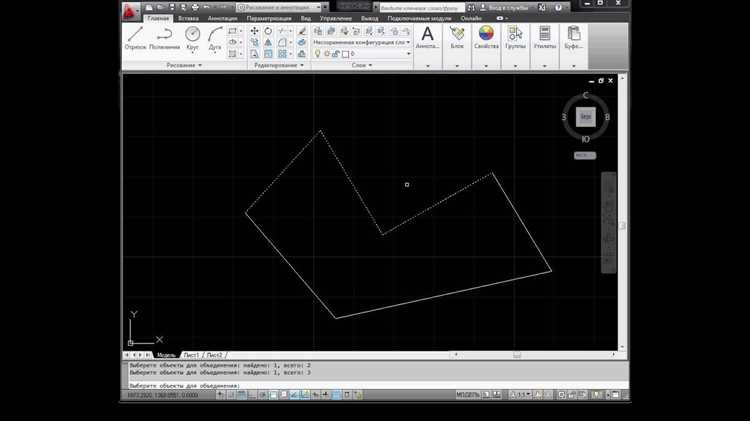Toggle Infer Constraints in status bar

pos(220,395)
